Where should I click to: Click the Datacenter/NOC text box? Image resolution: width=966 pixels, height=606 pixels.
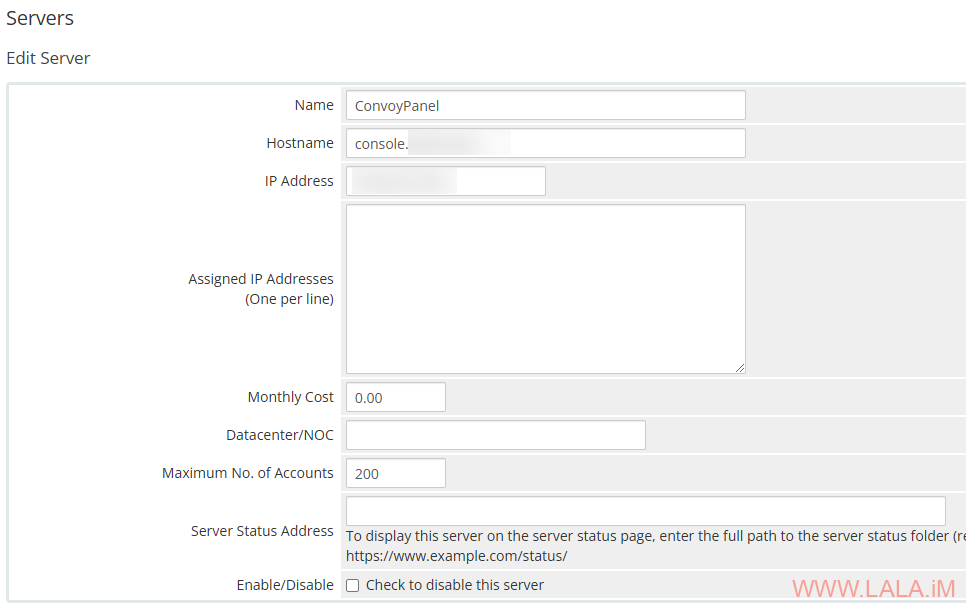coord(495,435)
